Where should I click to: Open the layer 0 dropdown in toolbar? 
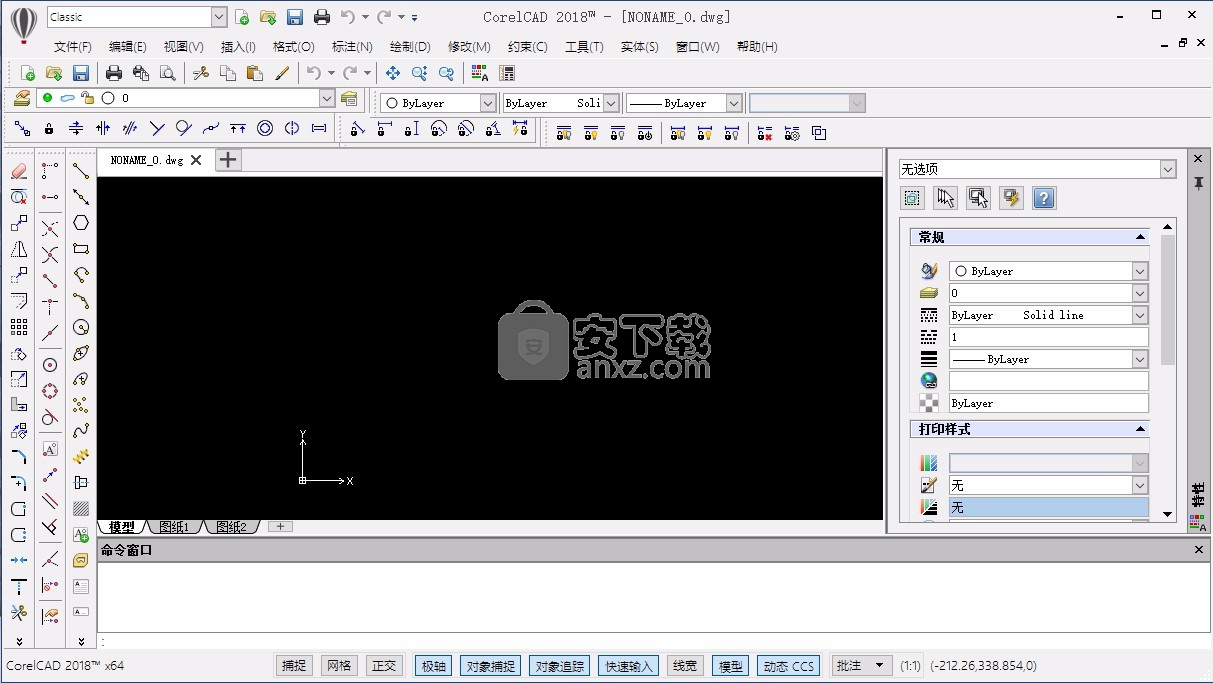click(x=327, y=98)
